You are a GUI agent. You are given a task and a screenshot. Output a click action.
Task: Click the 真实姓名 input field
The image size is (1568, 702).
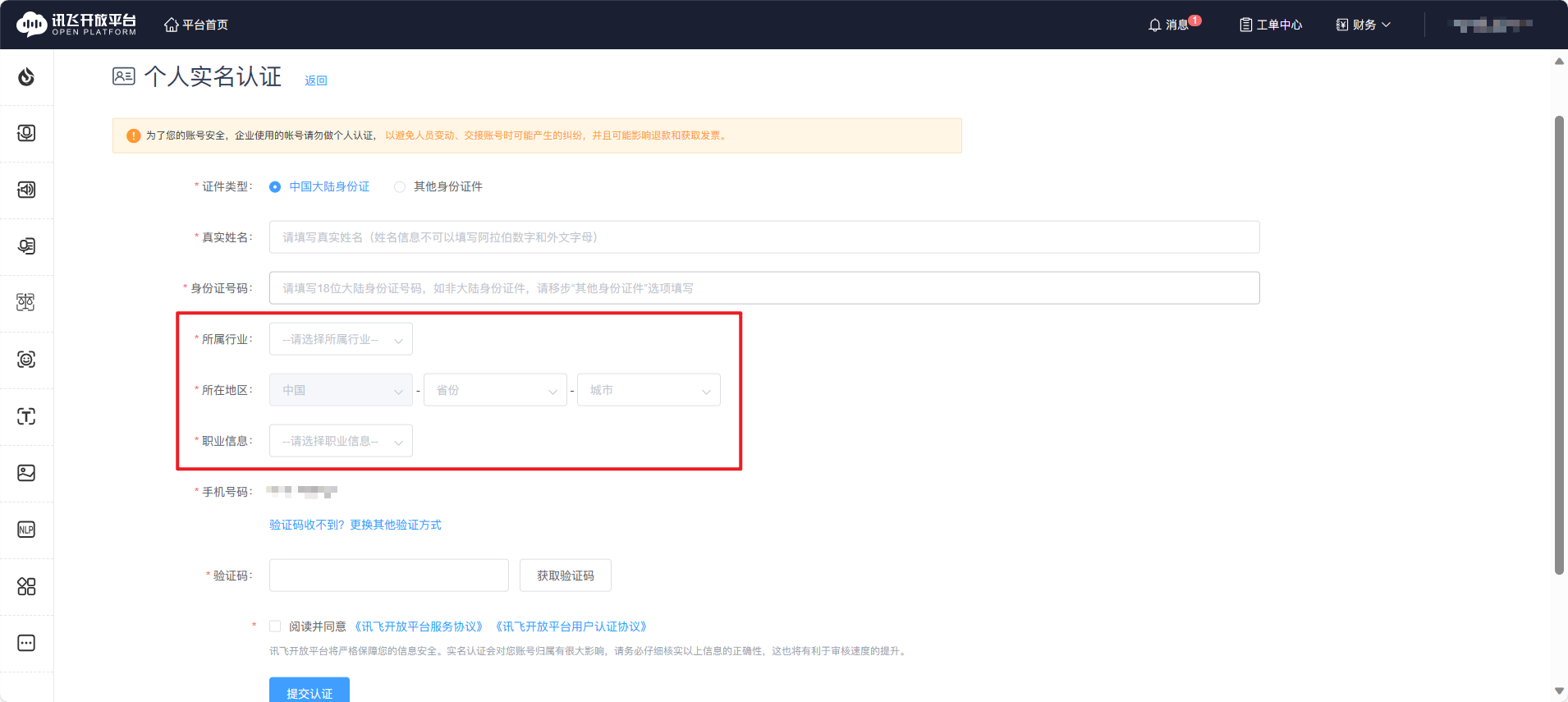pyautogui.click(x=763, y=237)
